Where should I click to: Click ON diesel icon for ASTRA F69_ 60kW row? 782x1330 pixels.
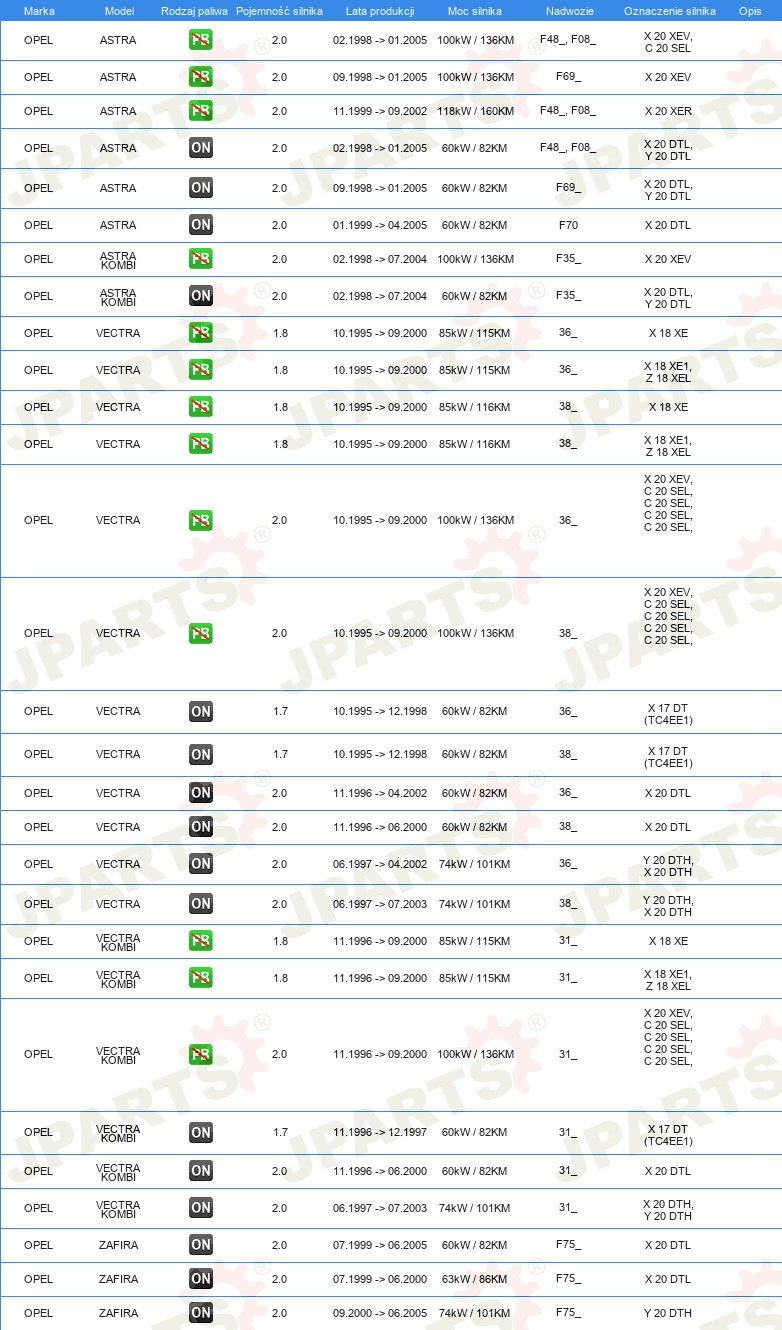tap(201, 188)
